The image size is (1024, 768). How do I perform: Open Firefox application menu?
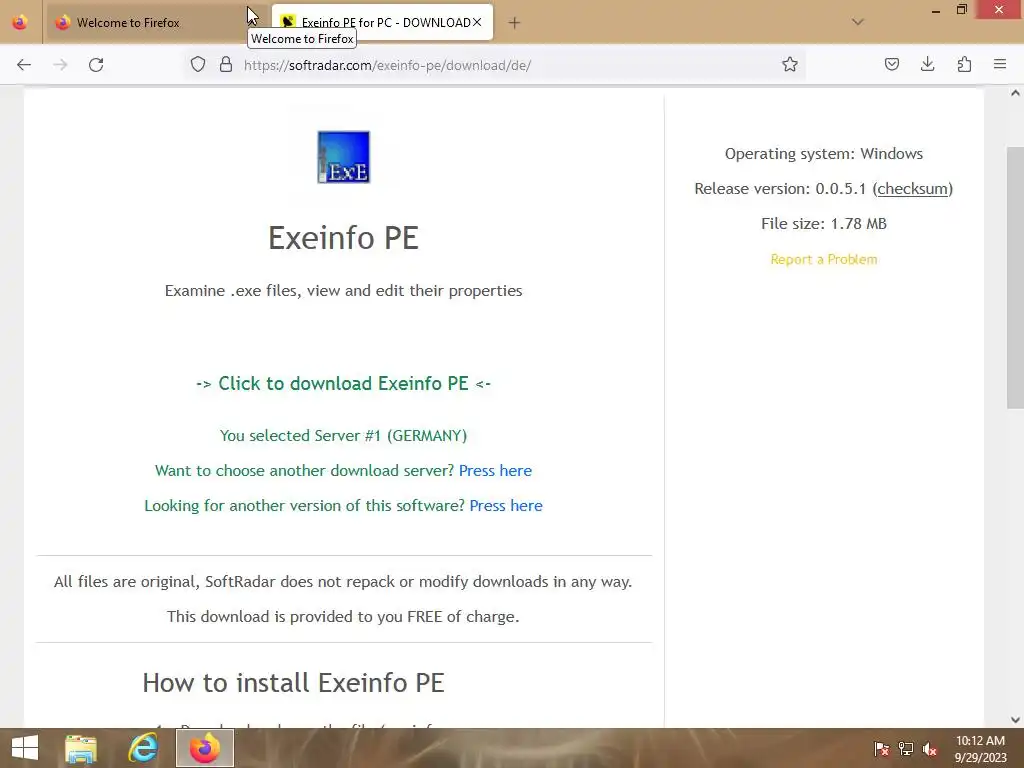1000,65
